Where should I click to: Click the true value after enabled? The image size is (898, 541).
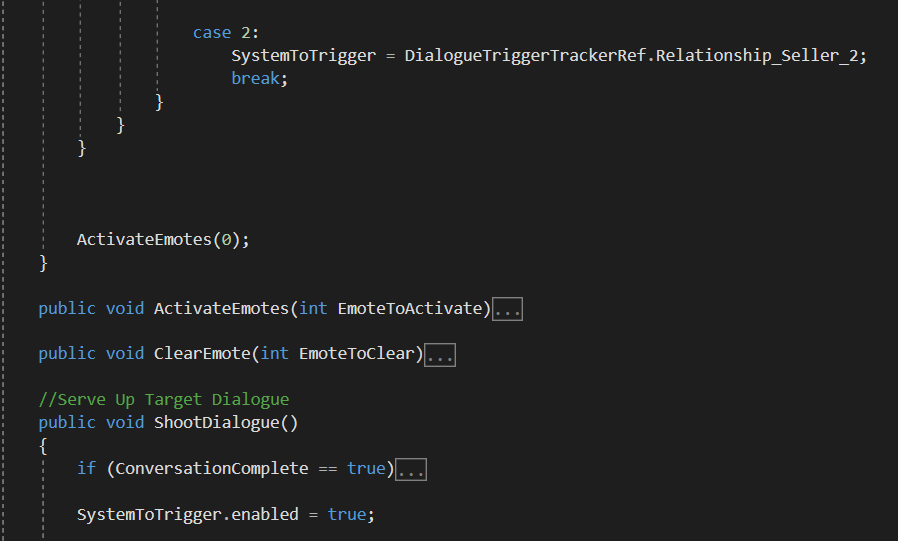[347, 514]
